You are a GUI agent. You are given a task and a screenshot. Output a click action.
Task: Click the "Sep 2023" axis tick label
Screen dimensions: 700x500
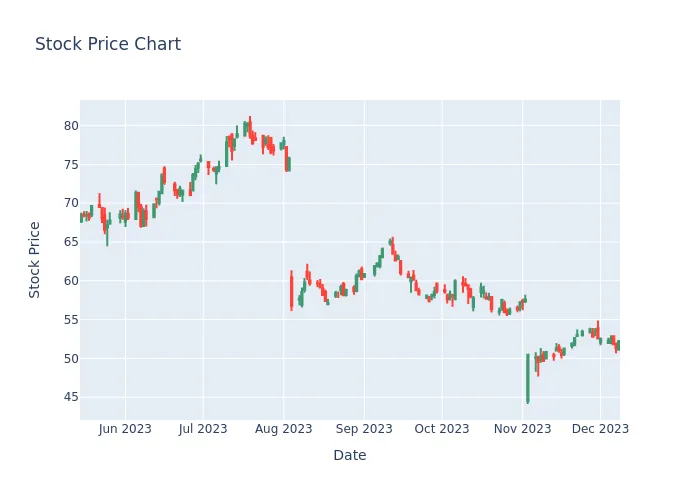click(x=364, y=429)
